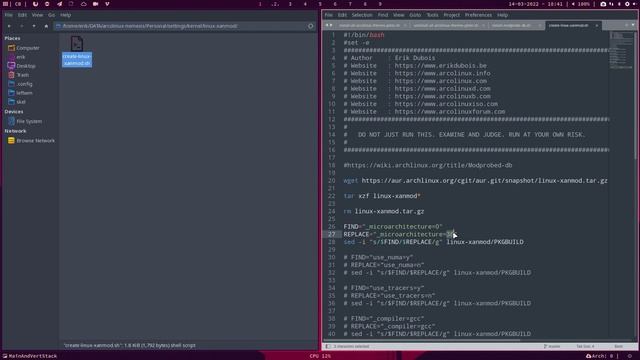Open the file manager View menu

[x=37, y=15]
